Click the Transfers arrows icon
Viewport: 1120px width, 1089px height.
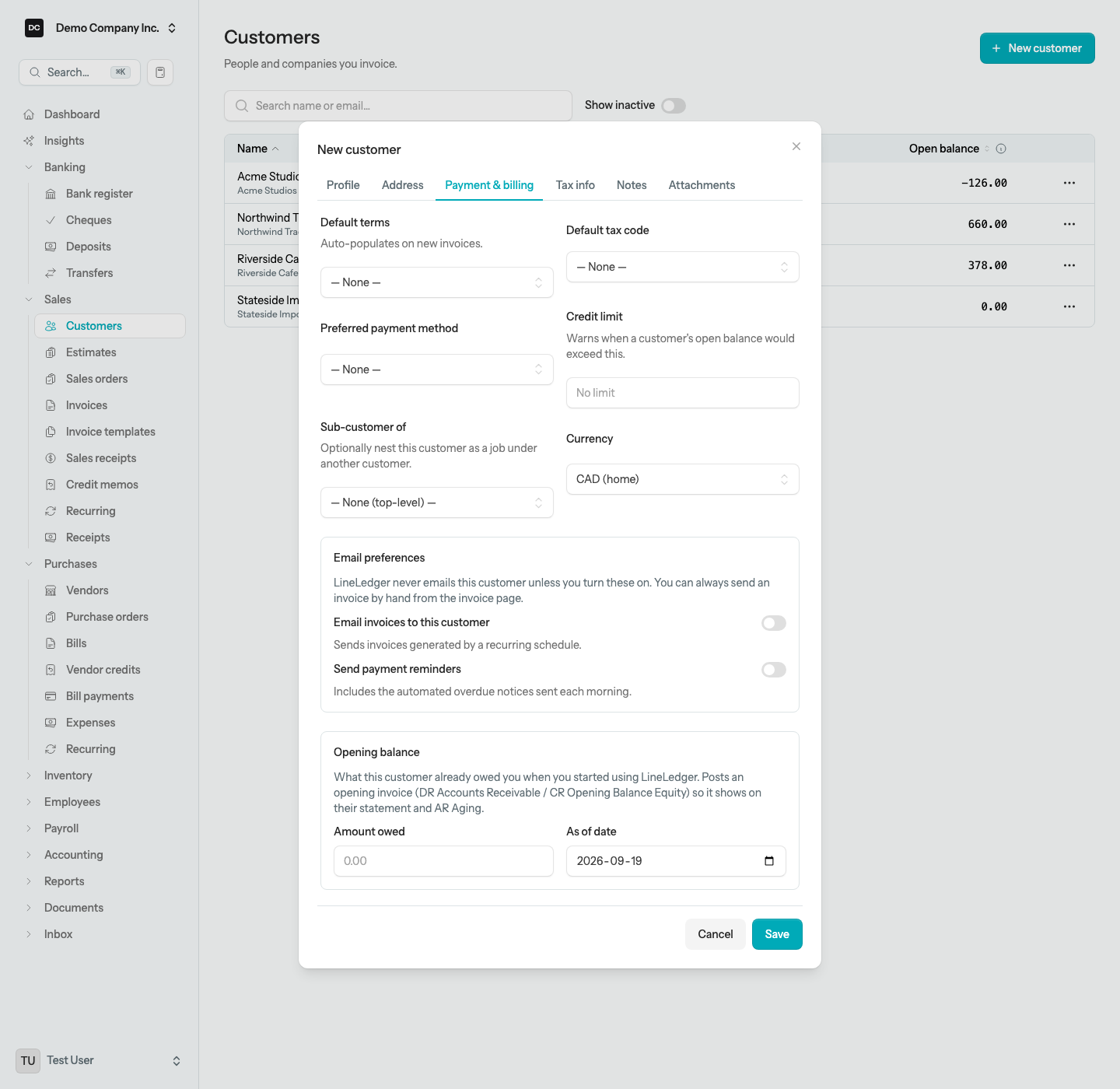[51, 273]
